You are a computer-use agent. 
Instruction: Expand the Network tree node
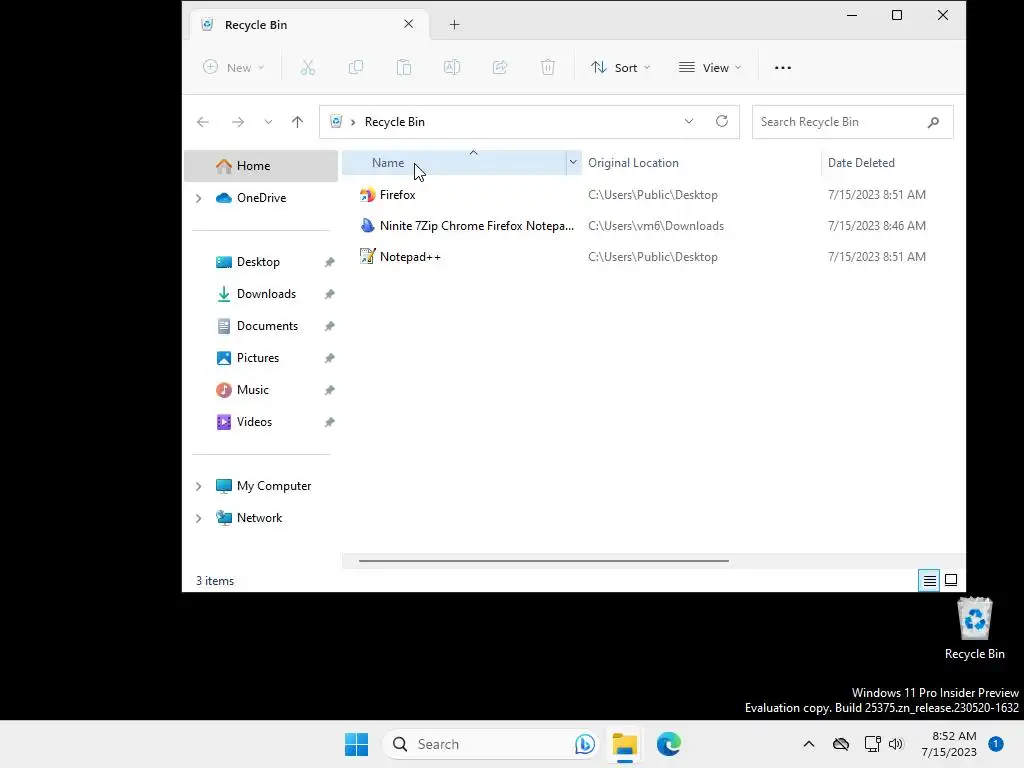pos(199,518)
